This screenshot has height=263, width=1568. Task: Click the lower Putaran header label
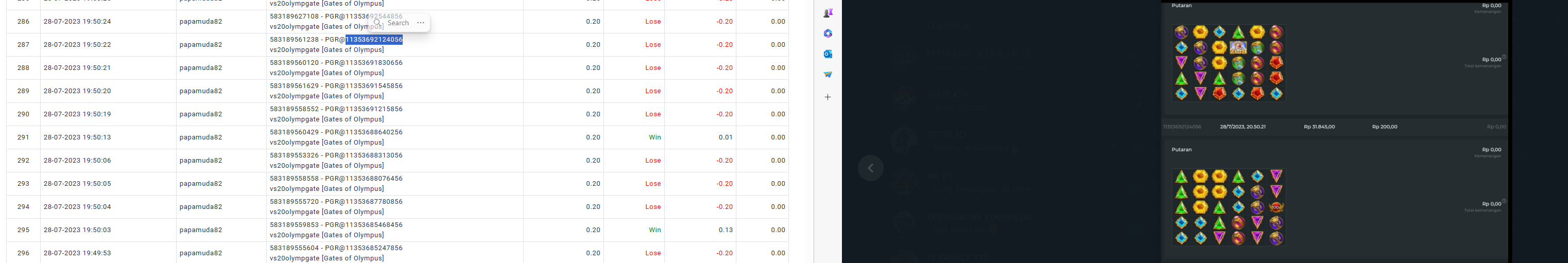click(1181, 150)
